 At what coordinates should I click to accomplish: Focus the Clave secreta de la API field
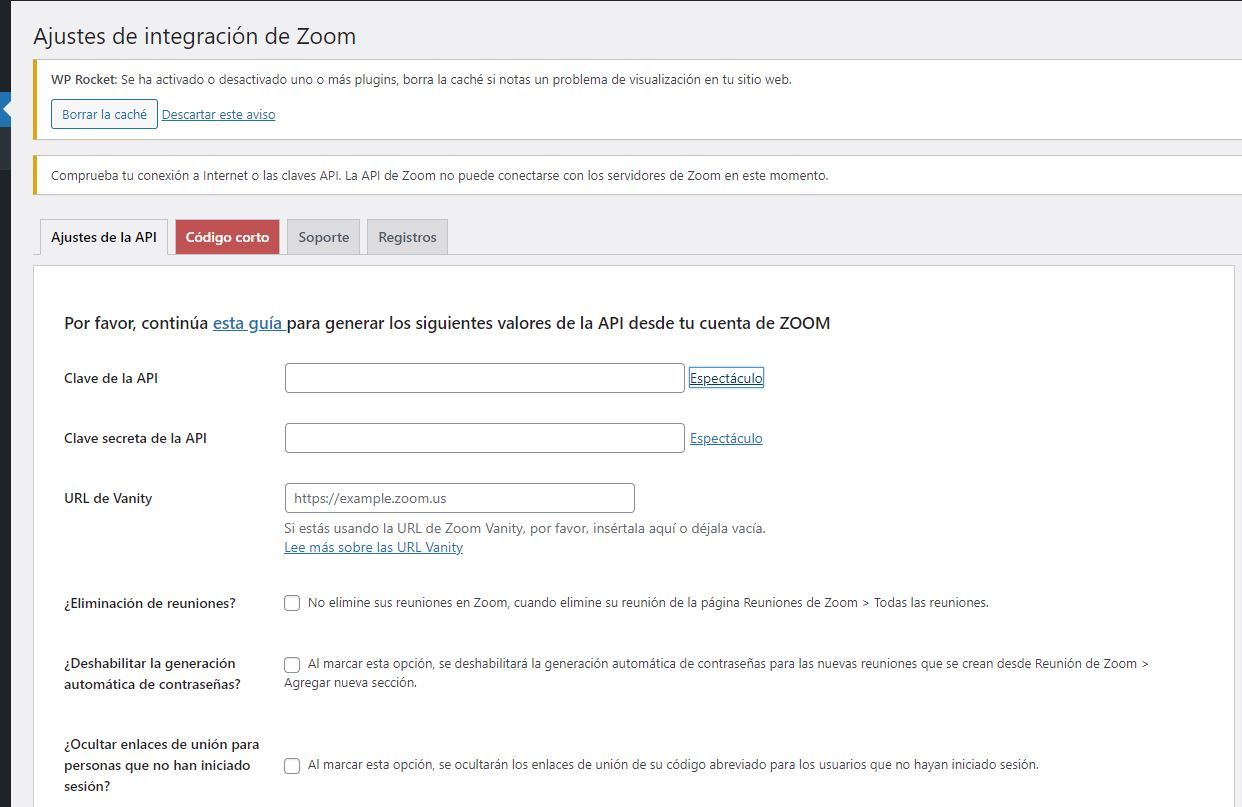pos(485,438)
